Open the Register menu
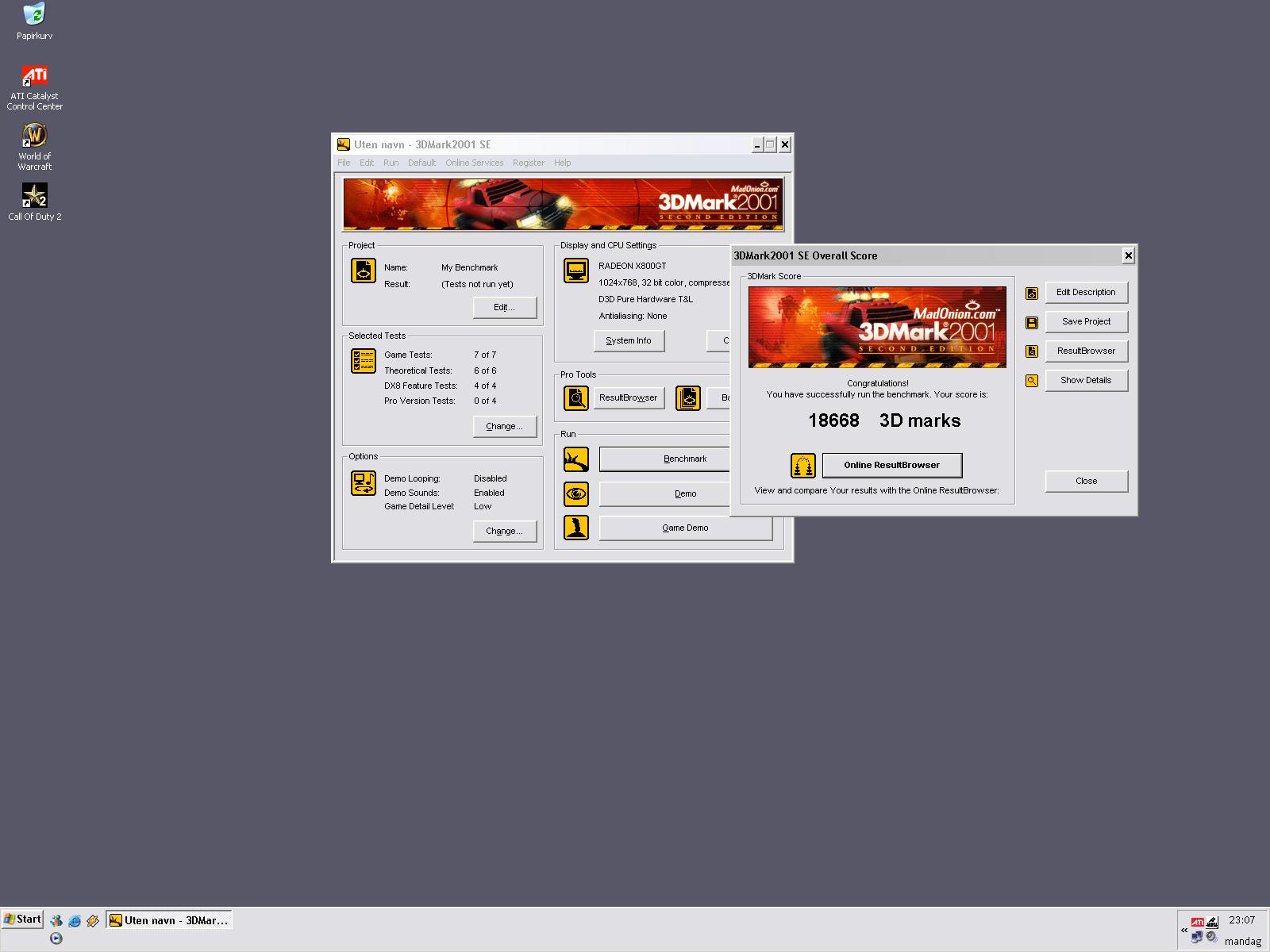Image resolution: width=1270 pixels, height=952 pixels. (529, 163)
